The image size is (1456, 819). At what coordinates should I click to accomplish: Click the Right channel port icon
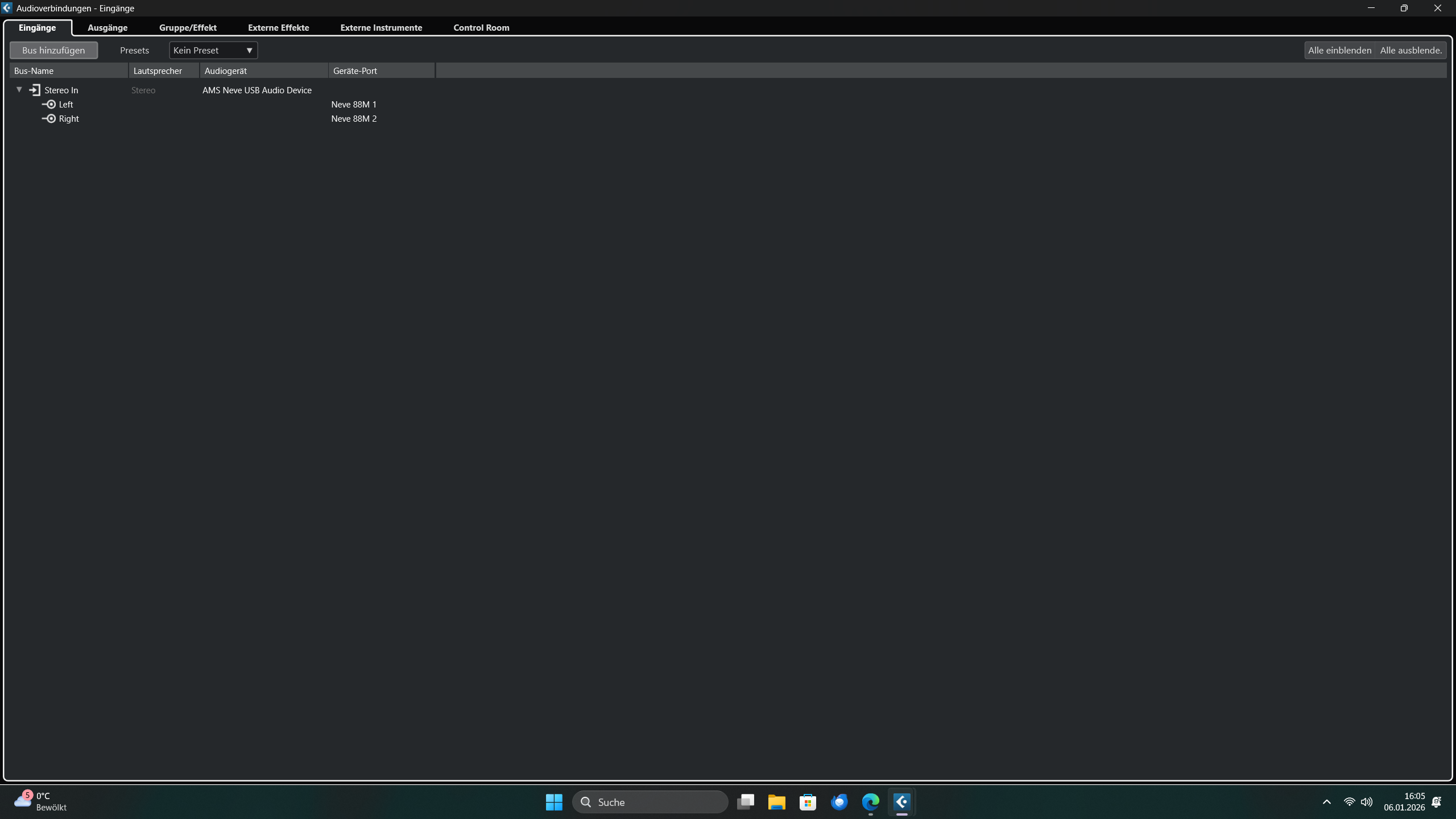click(x=49, y=118)
